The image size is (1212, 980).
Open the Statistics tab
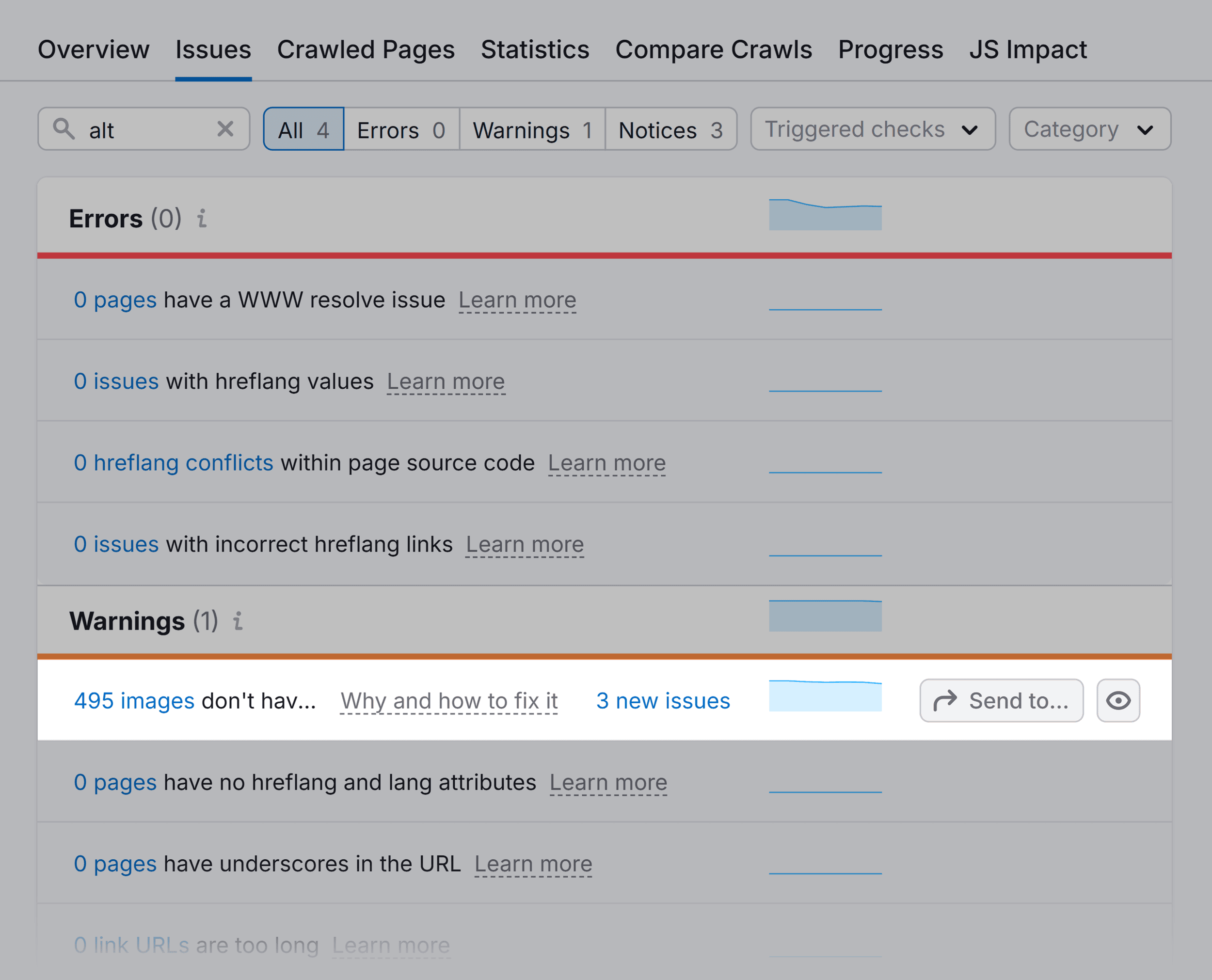click(535, 49)
